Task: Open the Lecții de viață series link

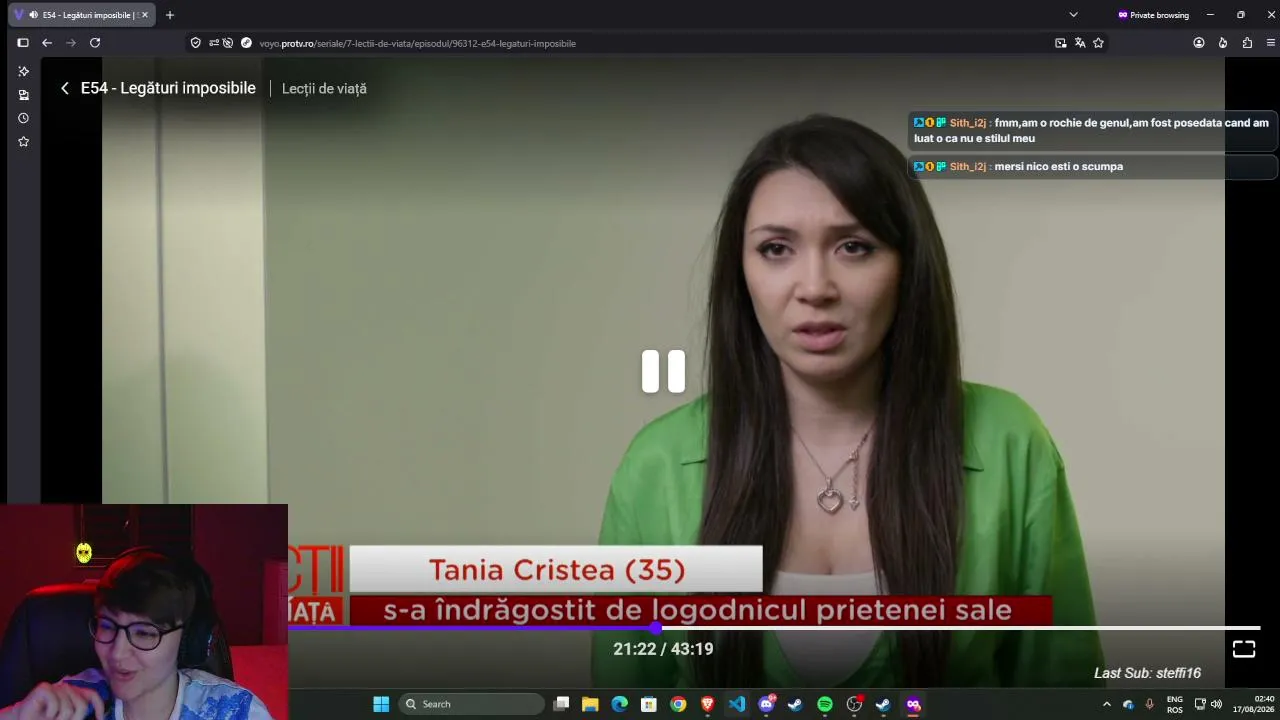Action: click(324, 88)
